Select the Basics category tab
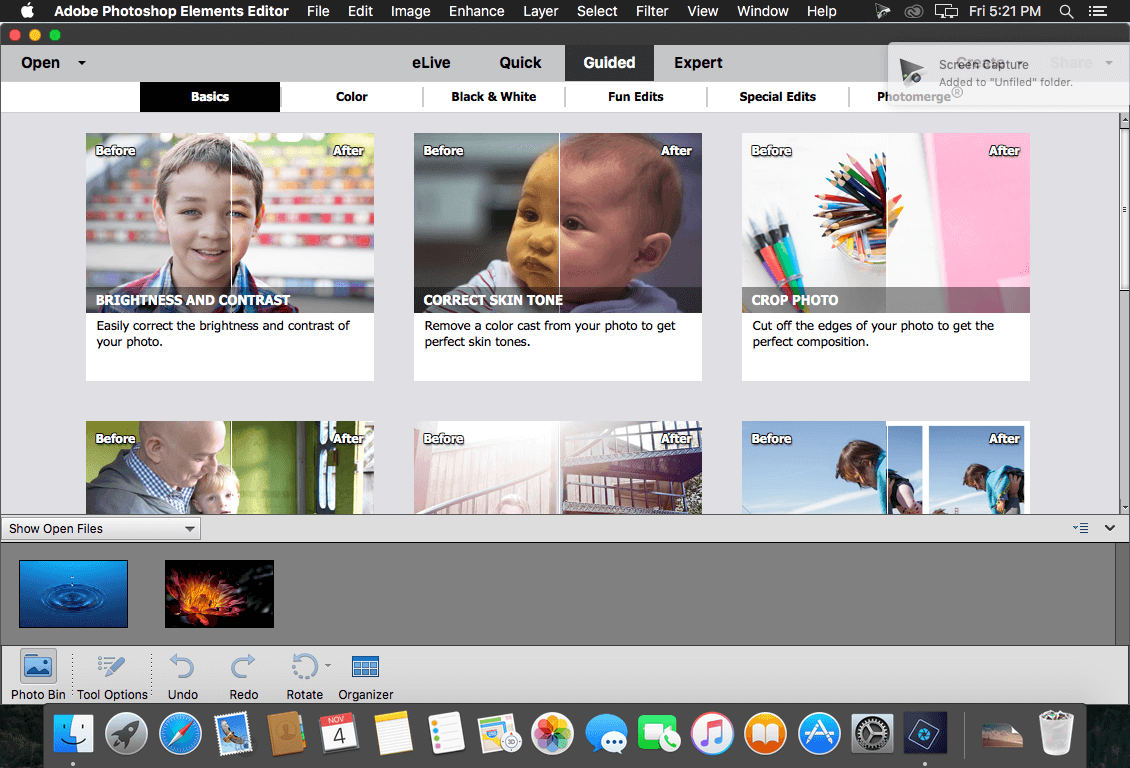The height and width of the screenshot is (768, 1130). tap(210, 97)
